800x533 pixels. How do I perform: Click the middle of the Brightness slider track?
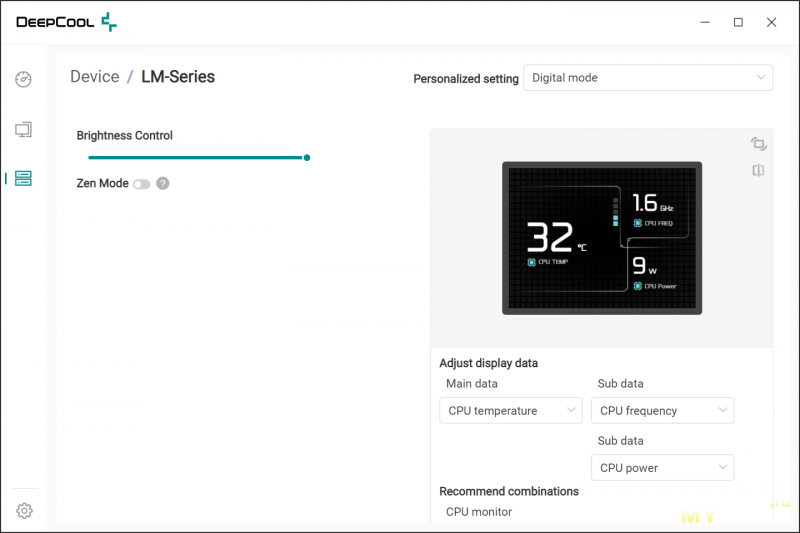pos(197,157)
